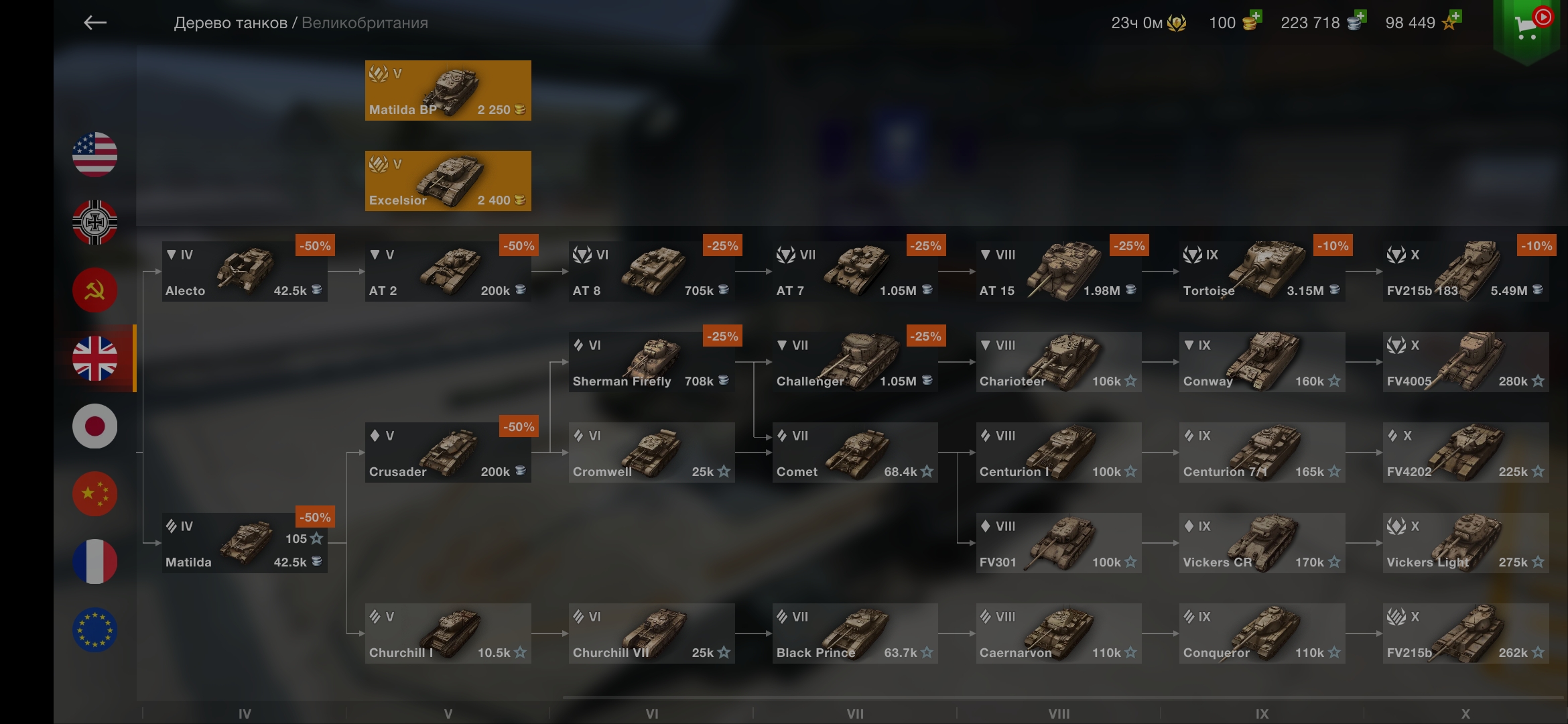
Task: Add gold with plus icon
Action: pyautogui.click(x=1255, y=16)
